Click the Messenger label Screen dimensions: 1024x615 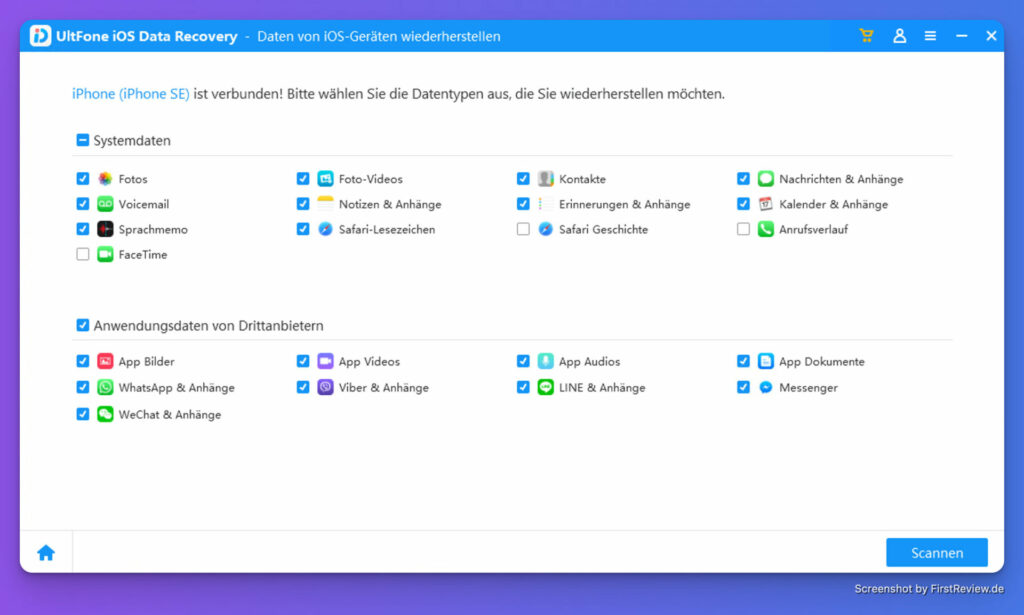pos(808,388)
